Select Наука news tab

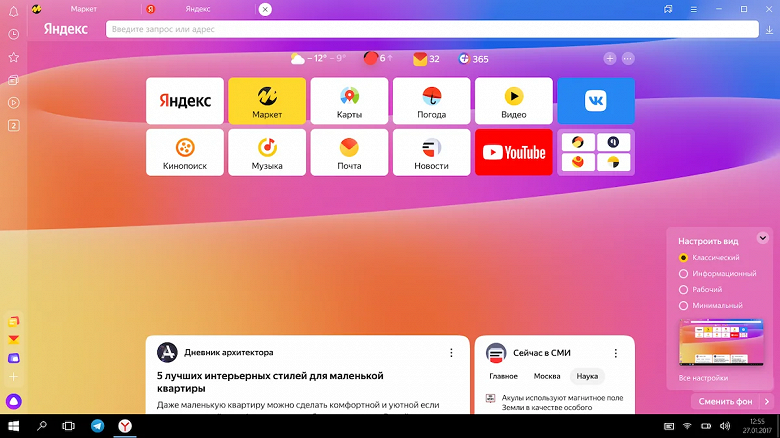click(x=587, y=376)
